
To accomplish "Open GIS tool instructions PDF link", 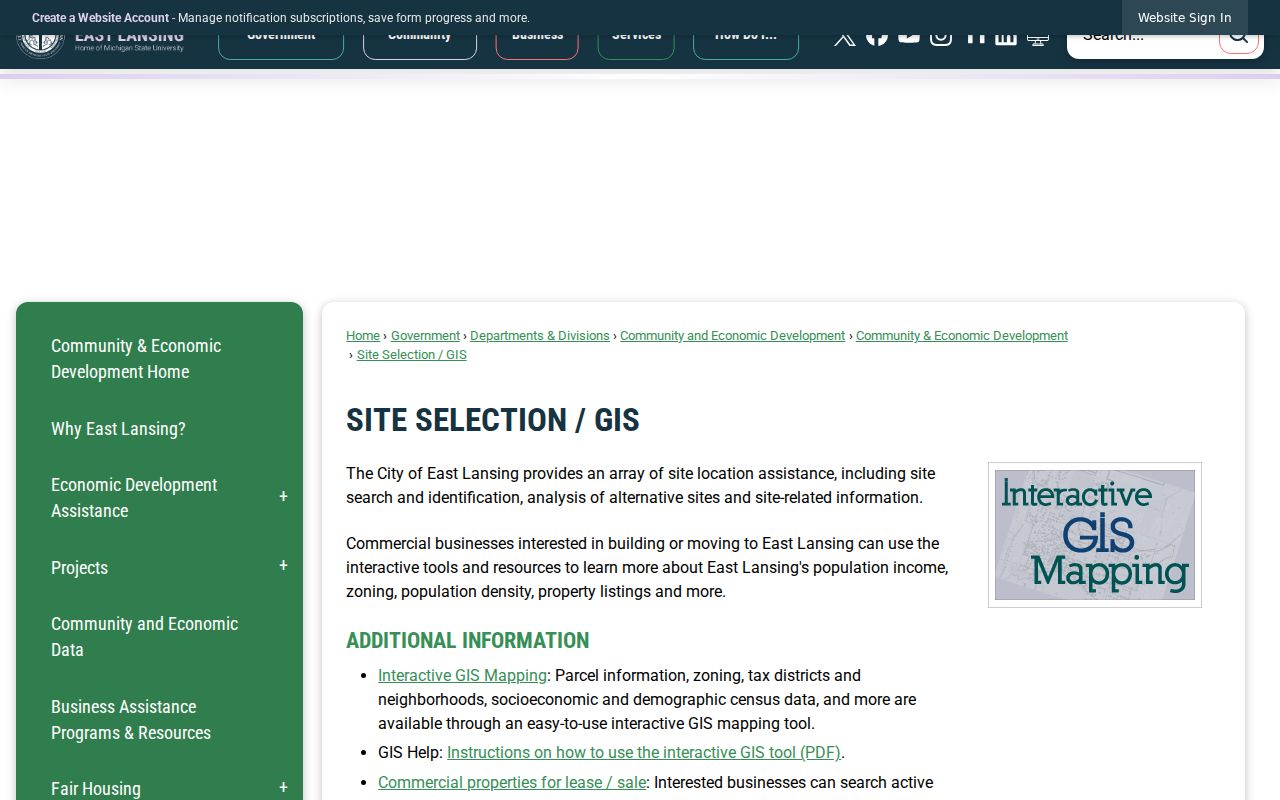I will point(644,753).
